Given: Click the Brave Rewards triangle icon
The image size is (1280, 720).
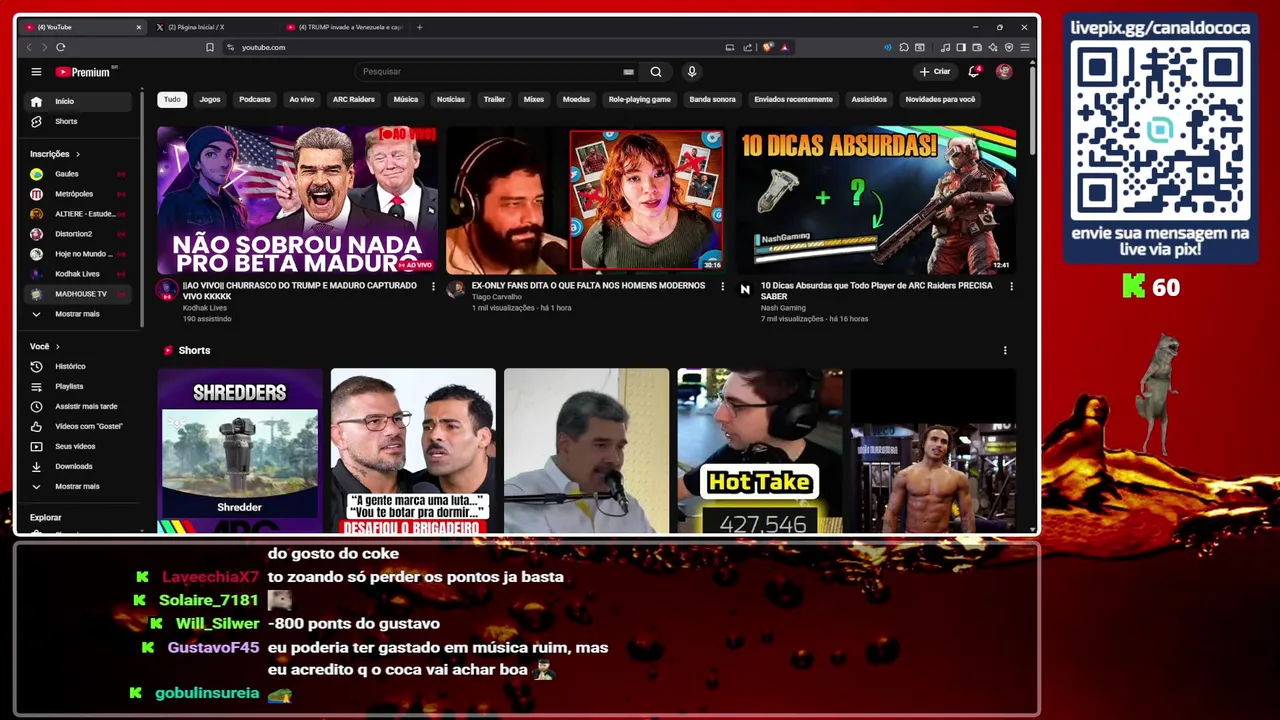Looking at the screenshot, I should (785, 47).
